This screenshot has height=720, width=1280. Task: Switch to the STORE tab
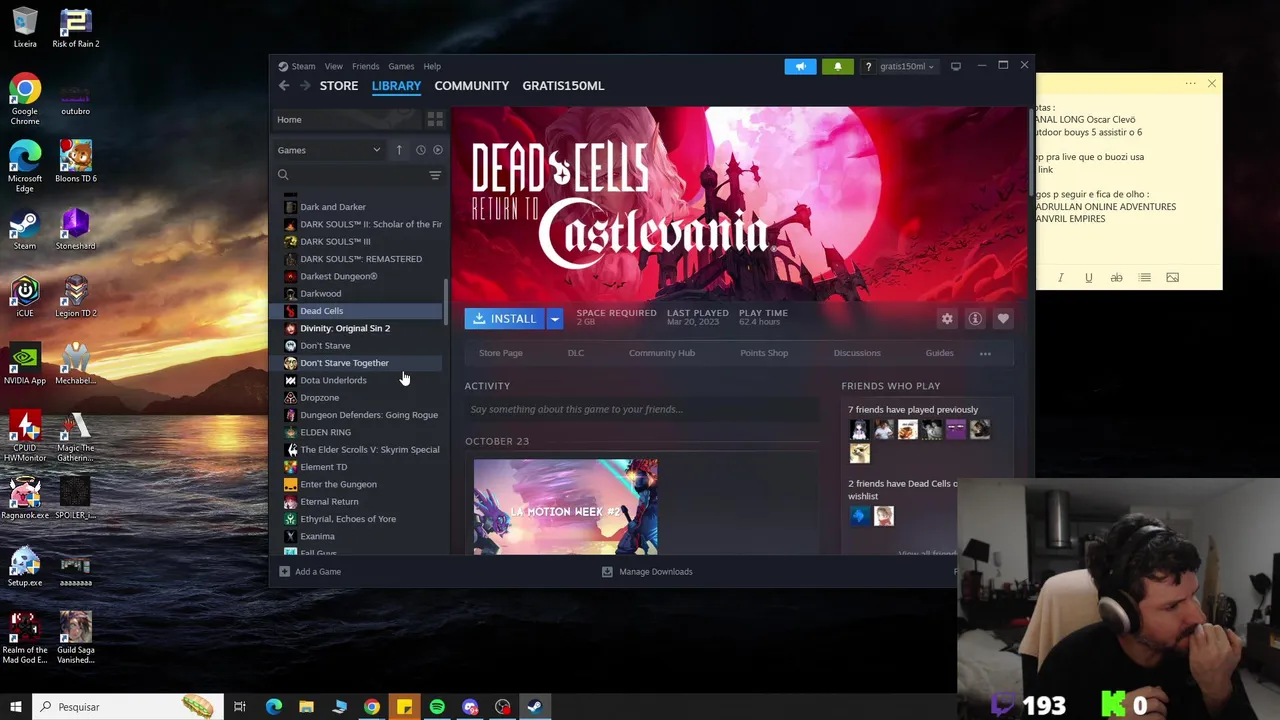pos(339,86)
